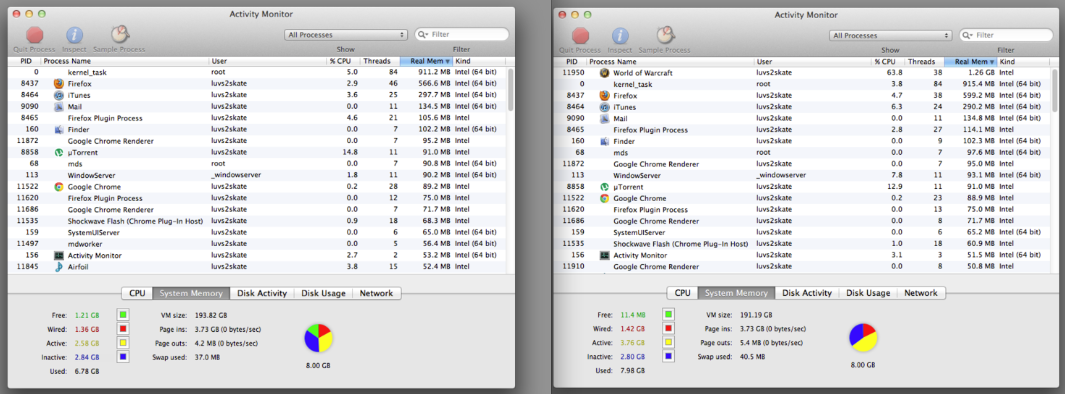Viewport: 1065px width, 394px height.
Task: Sort by Threads column in left window
Action: pos(380,61)
